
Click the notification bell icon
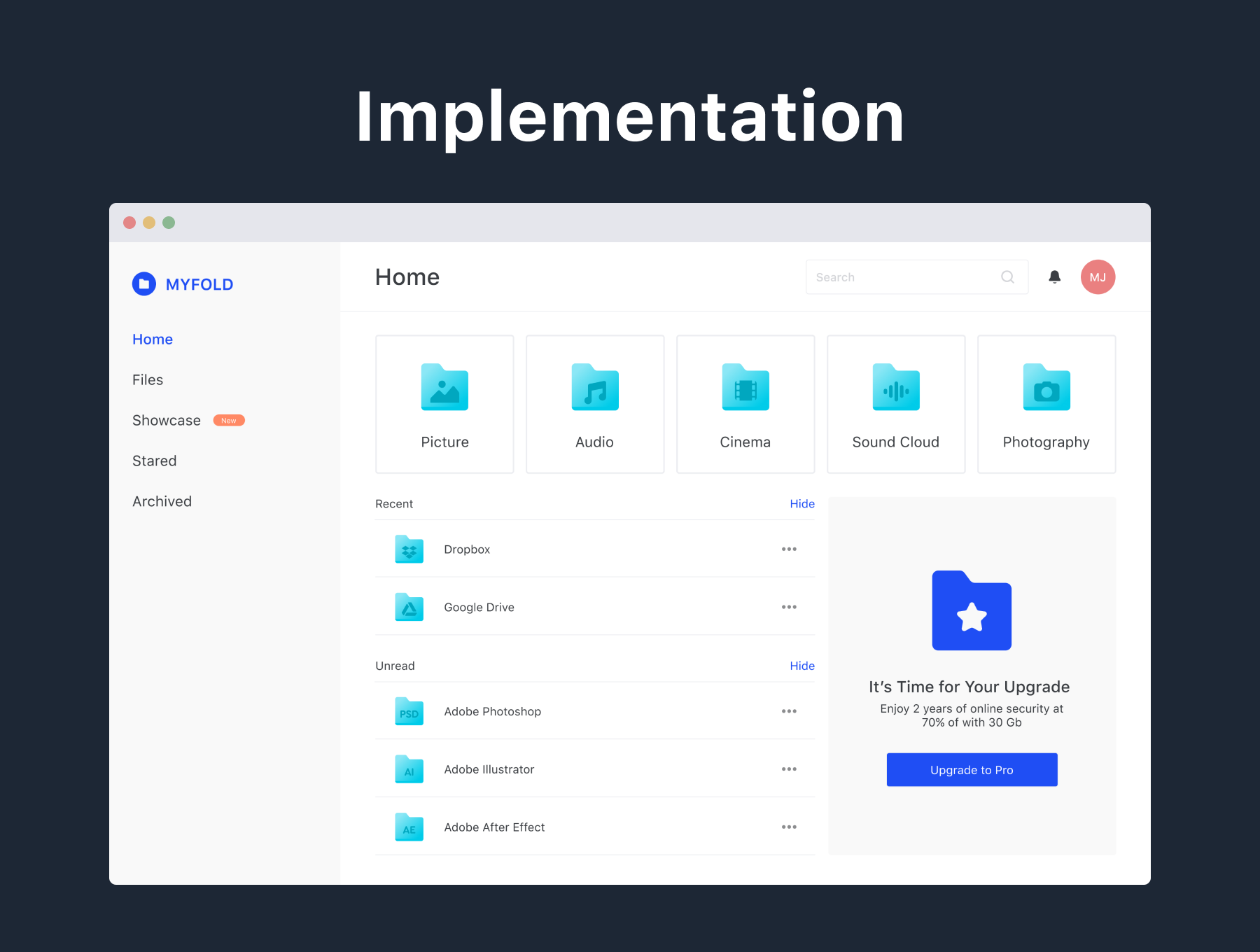(1054, 277)
